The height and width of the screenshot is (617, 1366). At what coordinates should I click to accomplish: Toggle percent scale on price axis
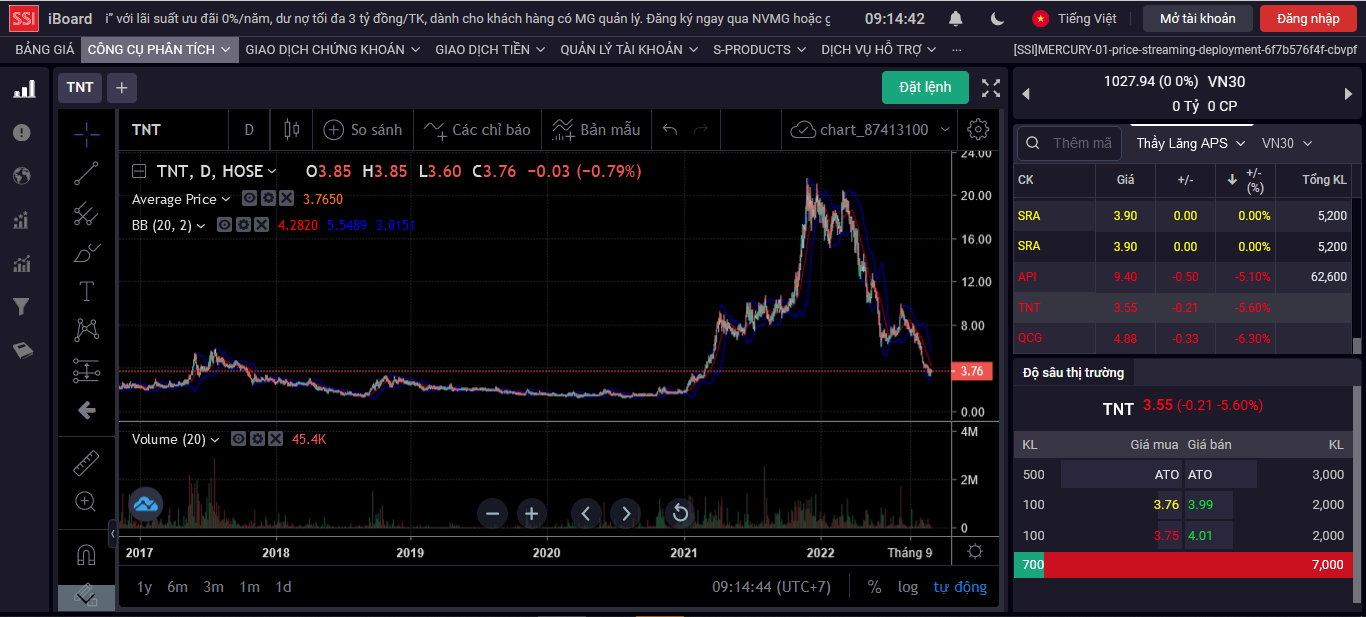[874, 587]
